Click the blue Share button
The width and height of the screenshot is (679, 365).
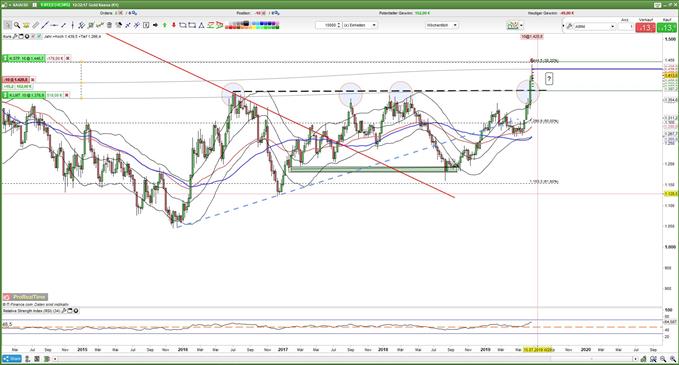coord(12,359)
